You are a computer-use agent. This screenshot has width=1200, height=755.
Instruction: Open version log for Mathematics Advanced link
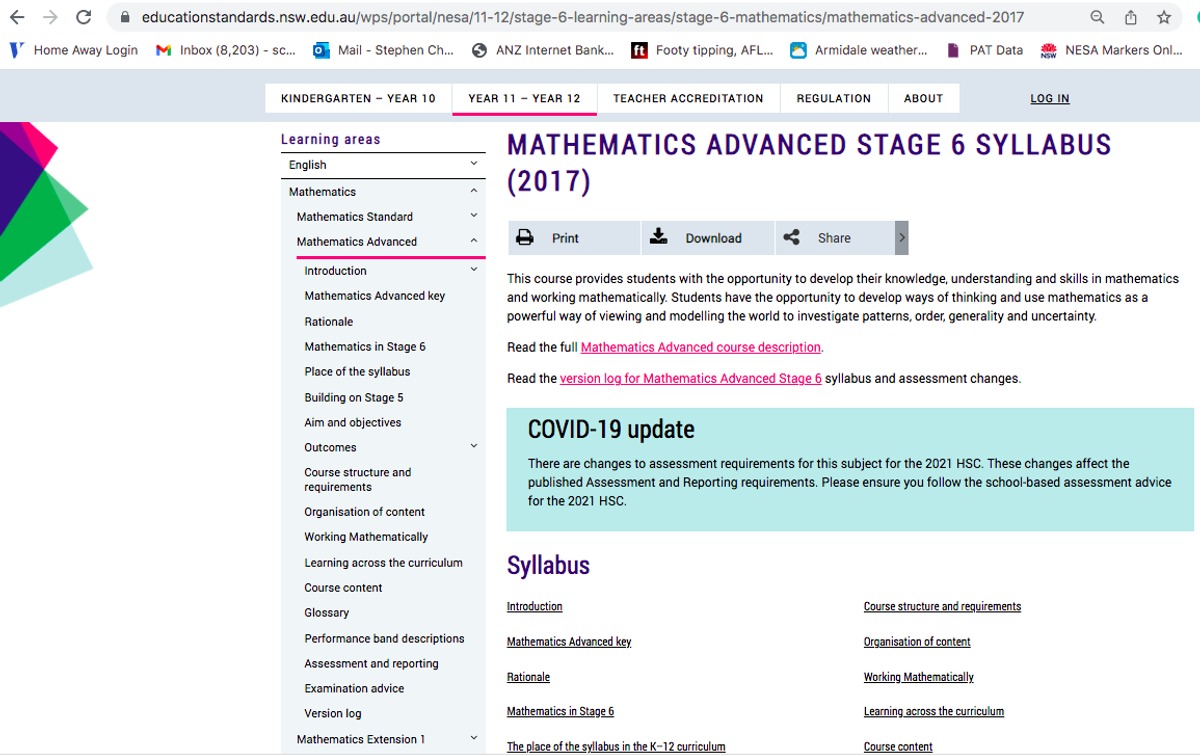(690, 379)
